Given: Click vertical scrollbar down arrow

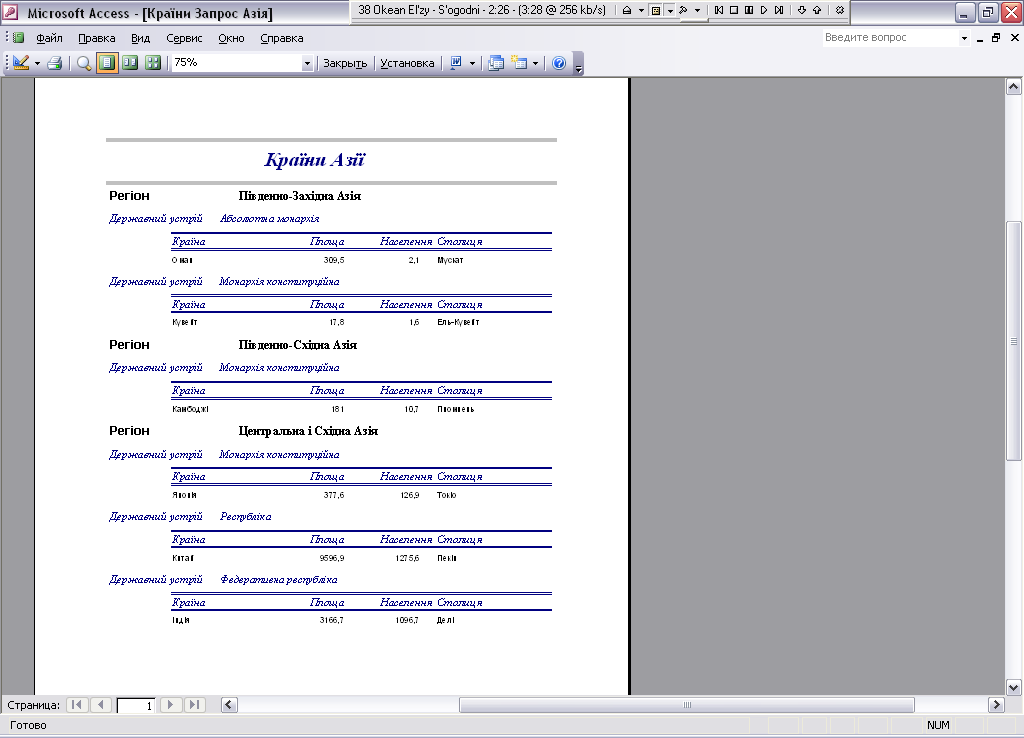Looking at the screenshot, I should pos(1014,687).
